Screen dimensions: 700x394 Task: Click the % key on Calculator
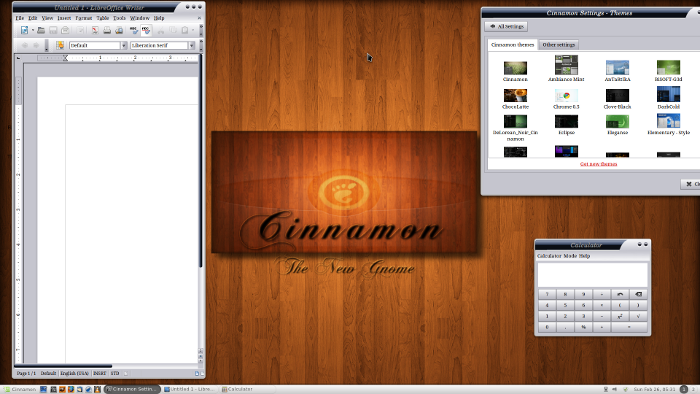[583, 327]
